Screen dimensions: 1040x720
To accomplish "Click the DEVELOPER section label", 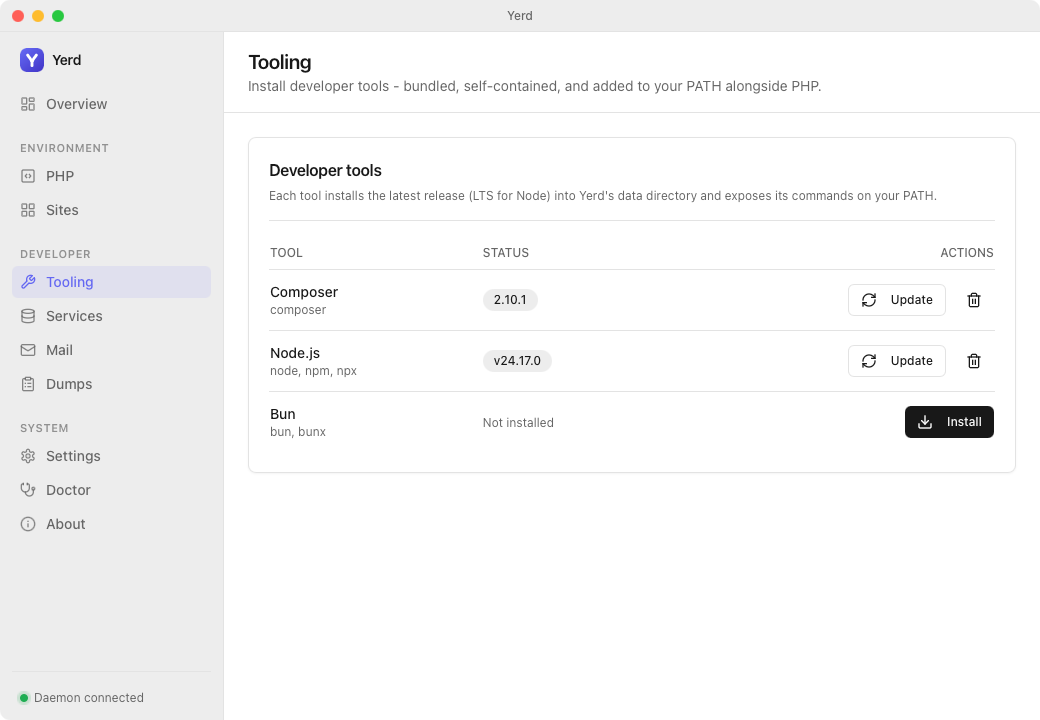I will (x=56, y=254).
